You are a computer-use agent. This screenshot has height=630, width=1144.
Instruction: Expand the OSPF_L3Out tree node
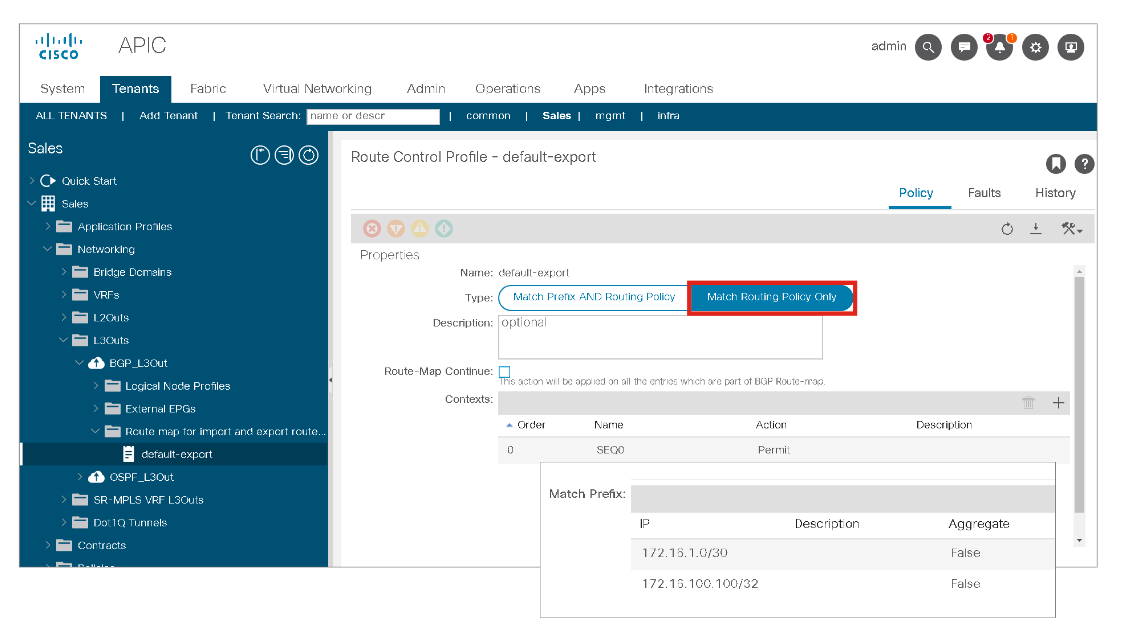coord(80,477)
